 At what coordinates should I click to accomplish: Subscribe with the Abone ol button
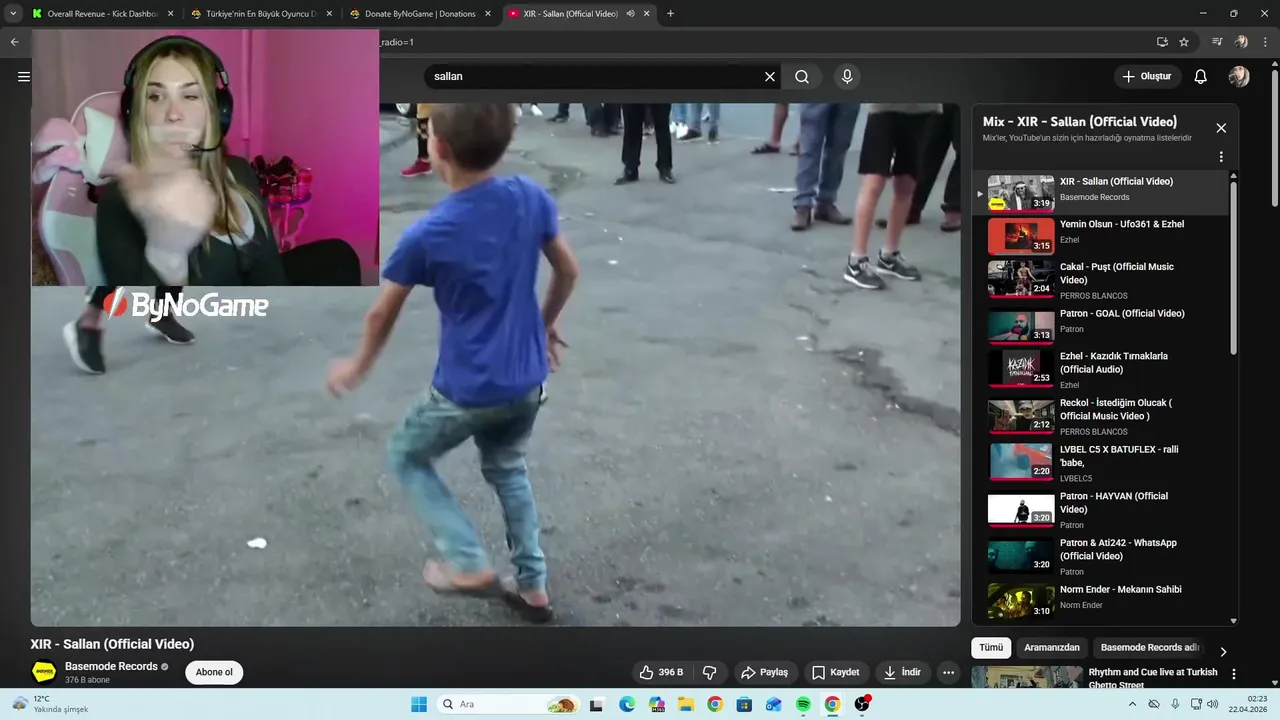click(x=214, y=672)
